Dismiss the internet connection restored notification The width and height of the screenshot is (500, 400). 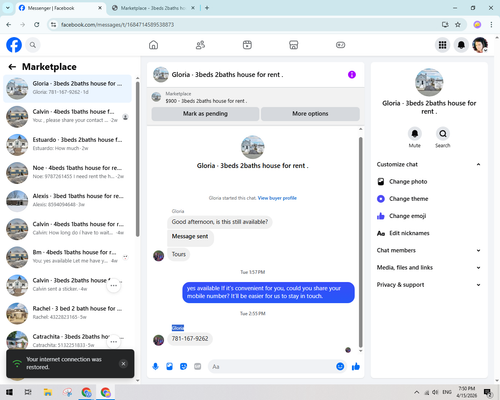click(x=123, y=363)
